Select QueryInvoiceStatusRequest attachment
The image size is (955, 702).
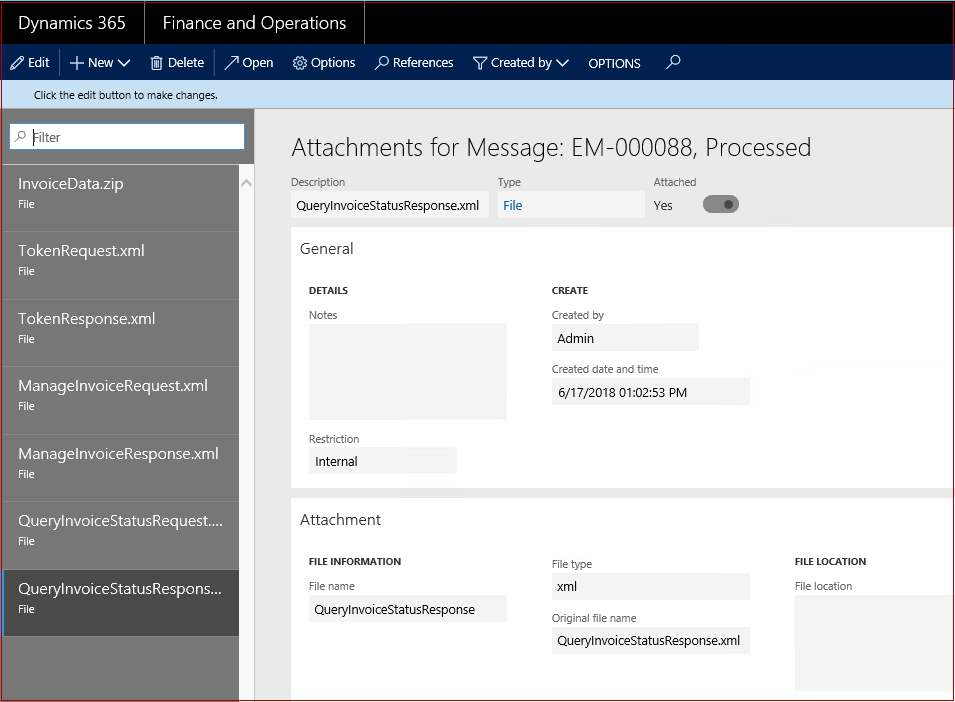pos(121,536)
